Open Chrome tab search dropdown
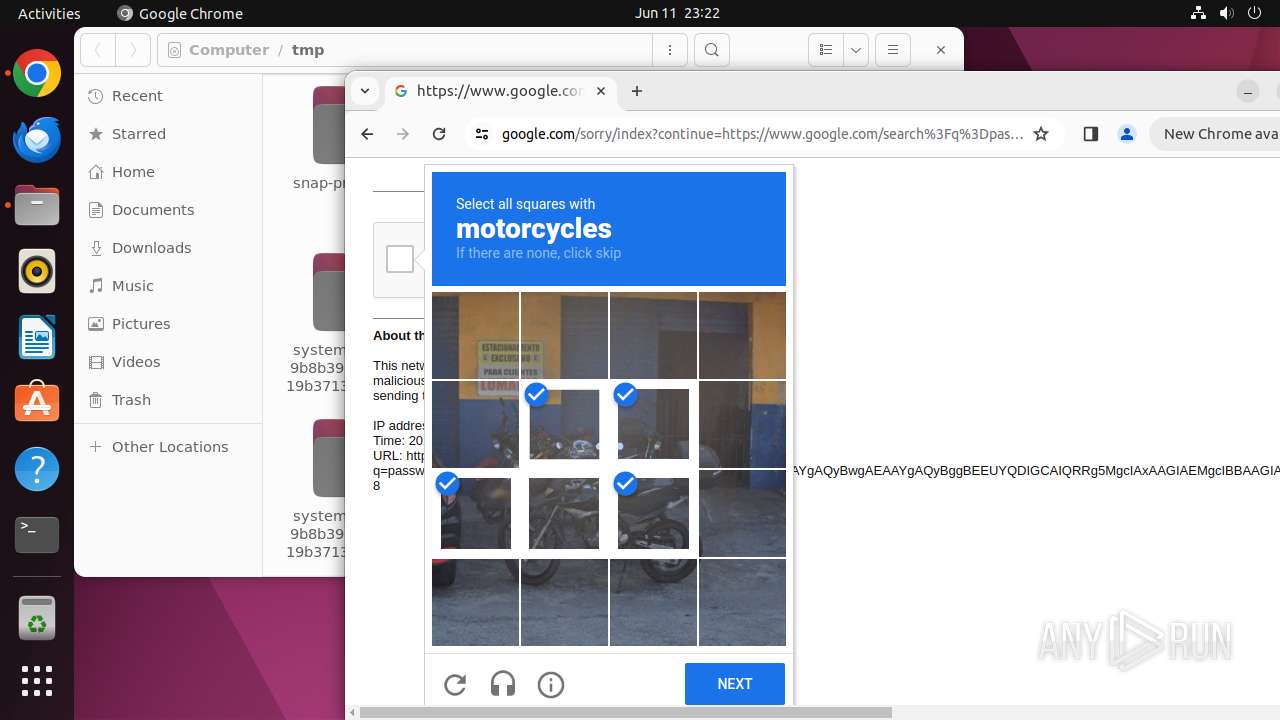The image size is (1280, 720). click(365, 91)
